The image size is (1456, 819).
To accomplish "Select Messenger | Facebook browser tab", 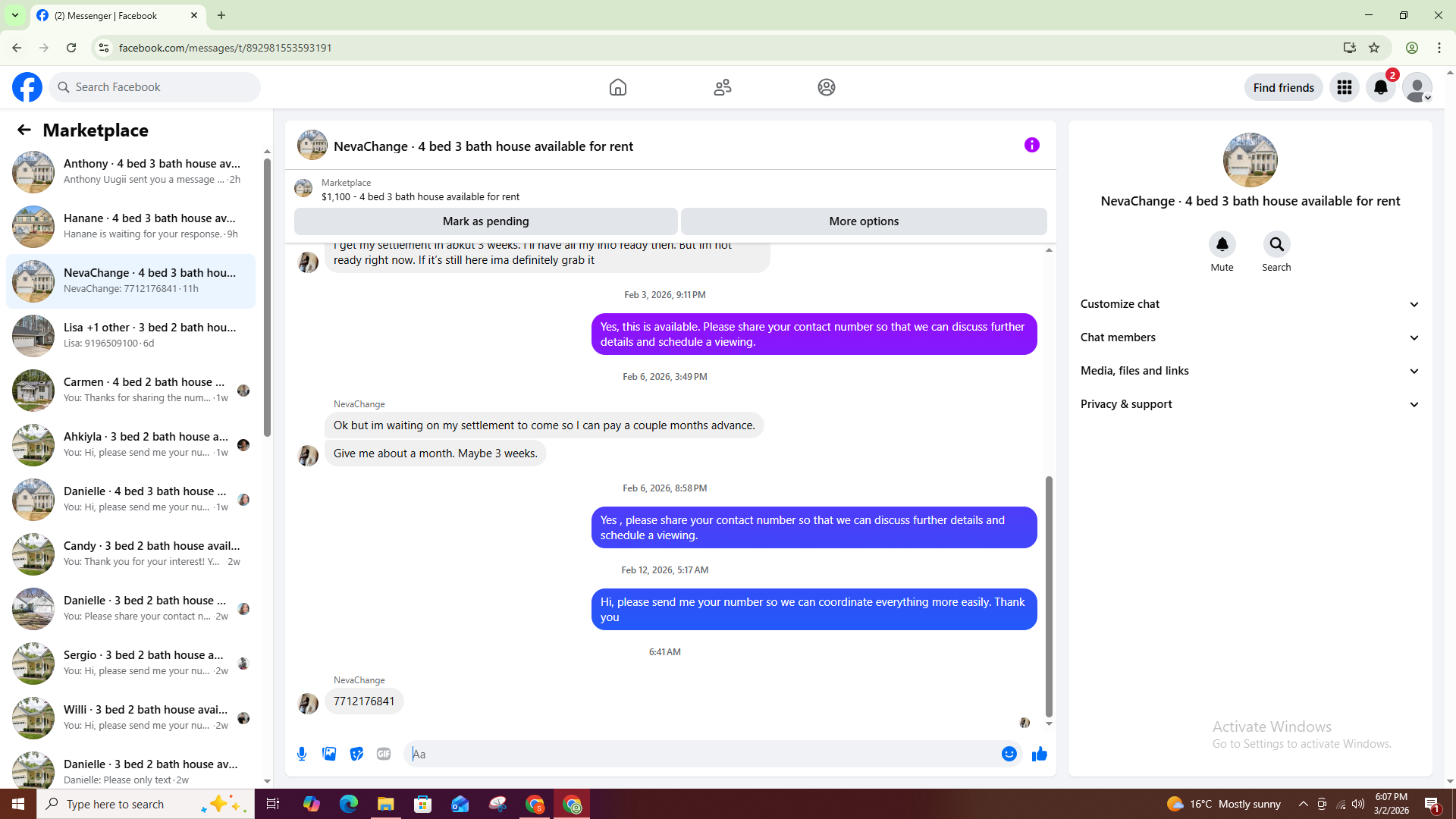I will click(118, 15).
